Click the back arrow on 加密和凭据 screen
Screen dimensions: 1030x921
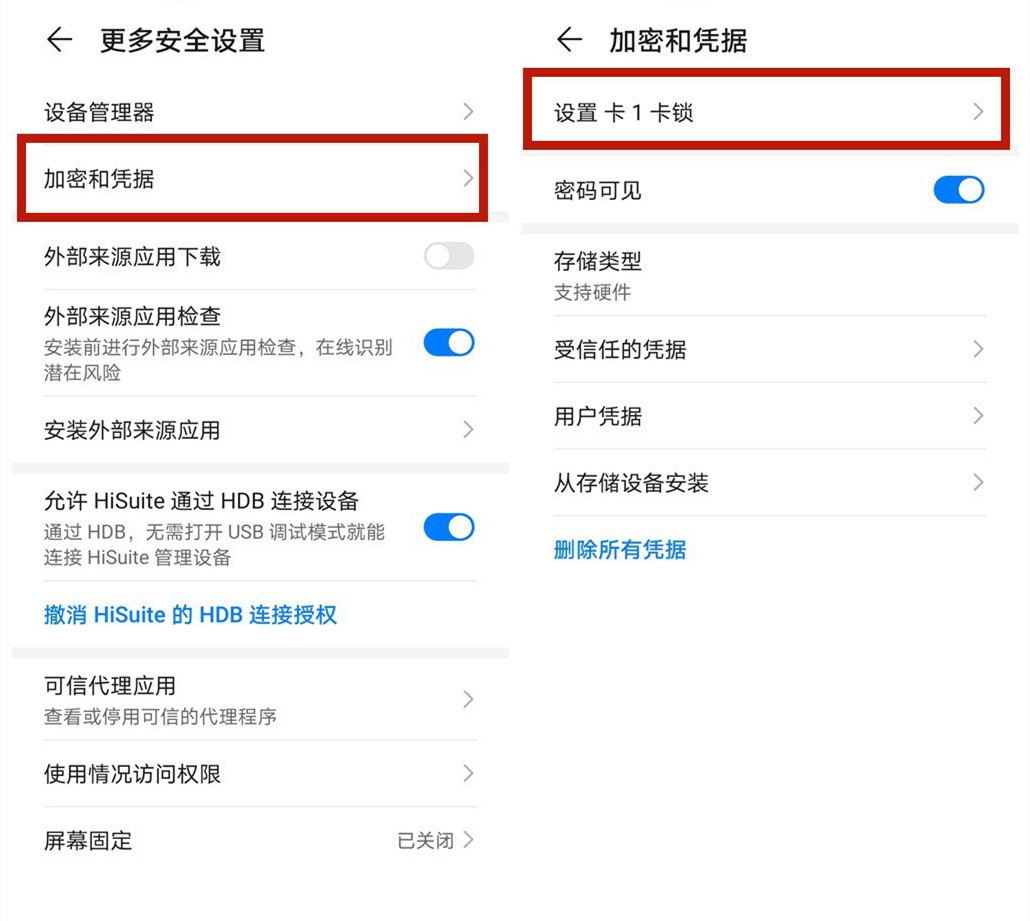568,40
